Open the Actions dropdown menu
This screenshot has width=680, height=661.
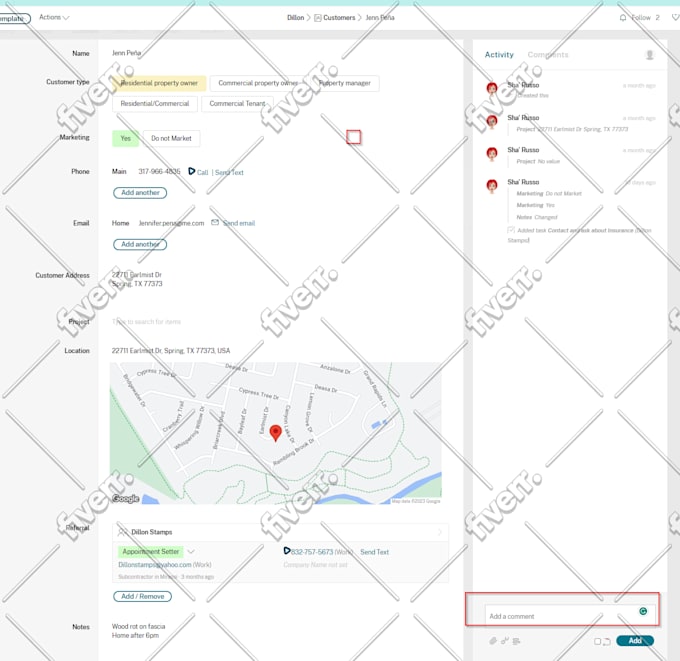coord(54,17)
